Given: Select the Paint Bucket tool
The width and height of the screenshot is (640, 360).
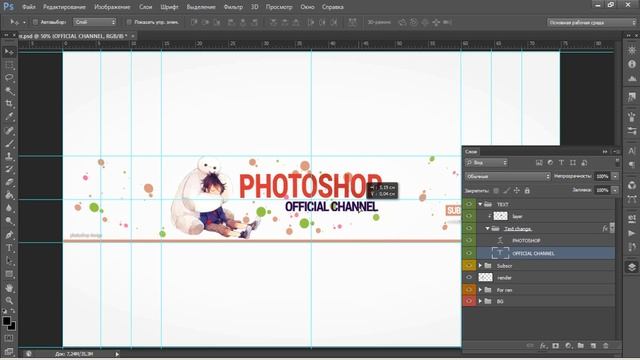Looking at the screenshot, I should (x=9, y=196).
